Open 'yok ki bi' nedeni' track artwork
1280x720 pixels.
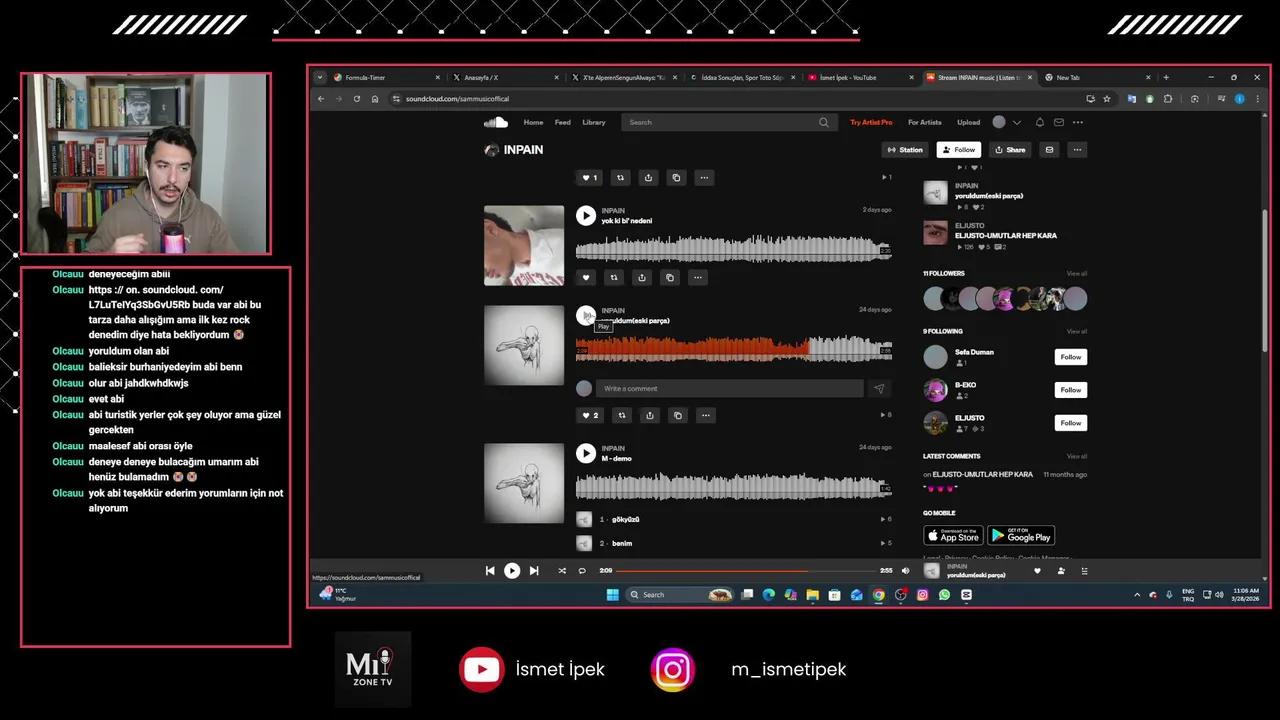click(524, 246)
